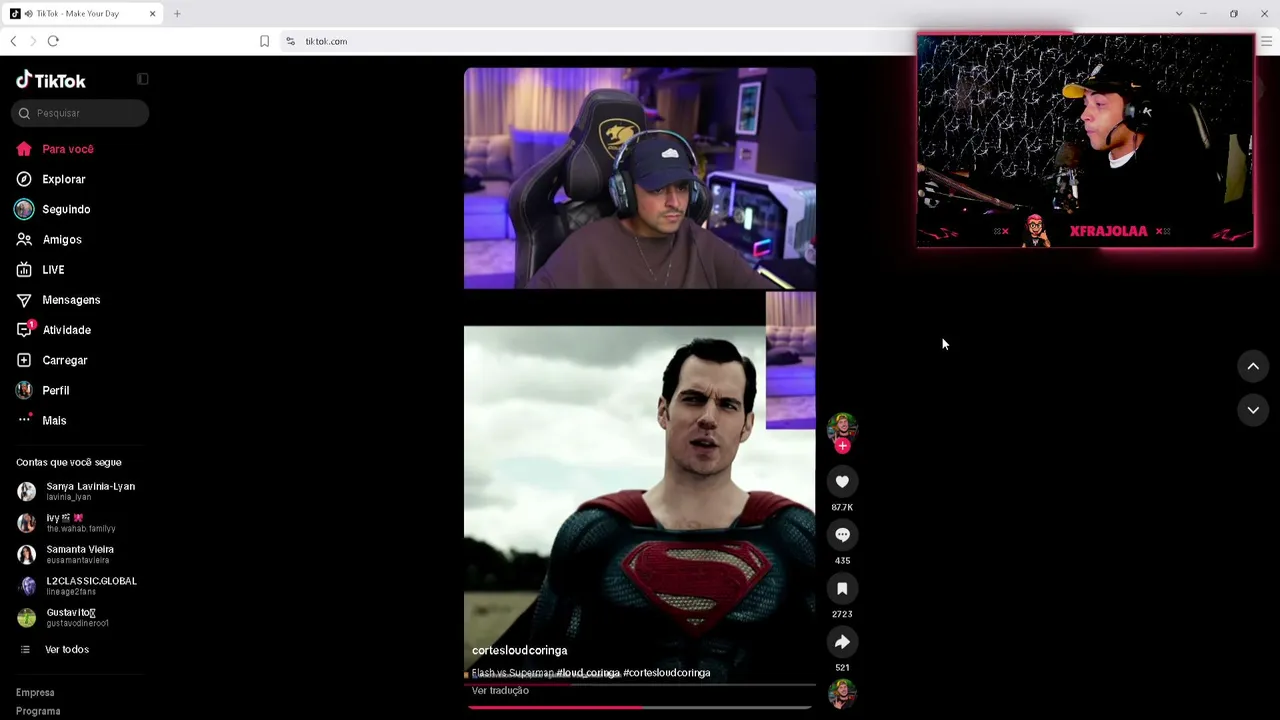1280x720 pixels.
Task: Open a new browser tab
Action: coord(177,14)
